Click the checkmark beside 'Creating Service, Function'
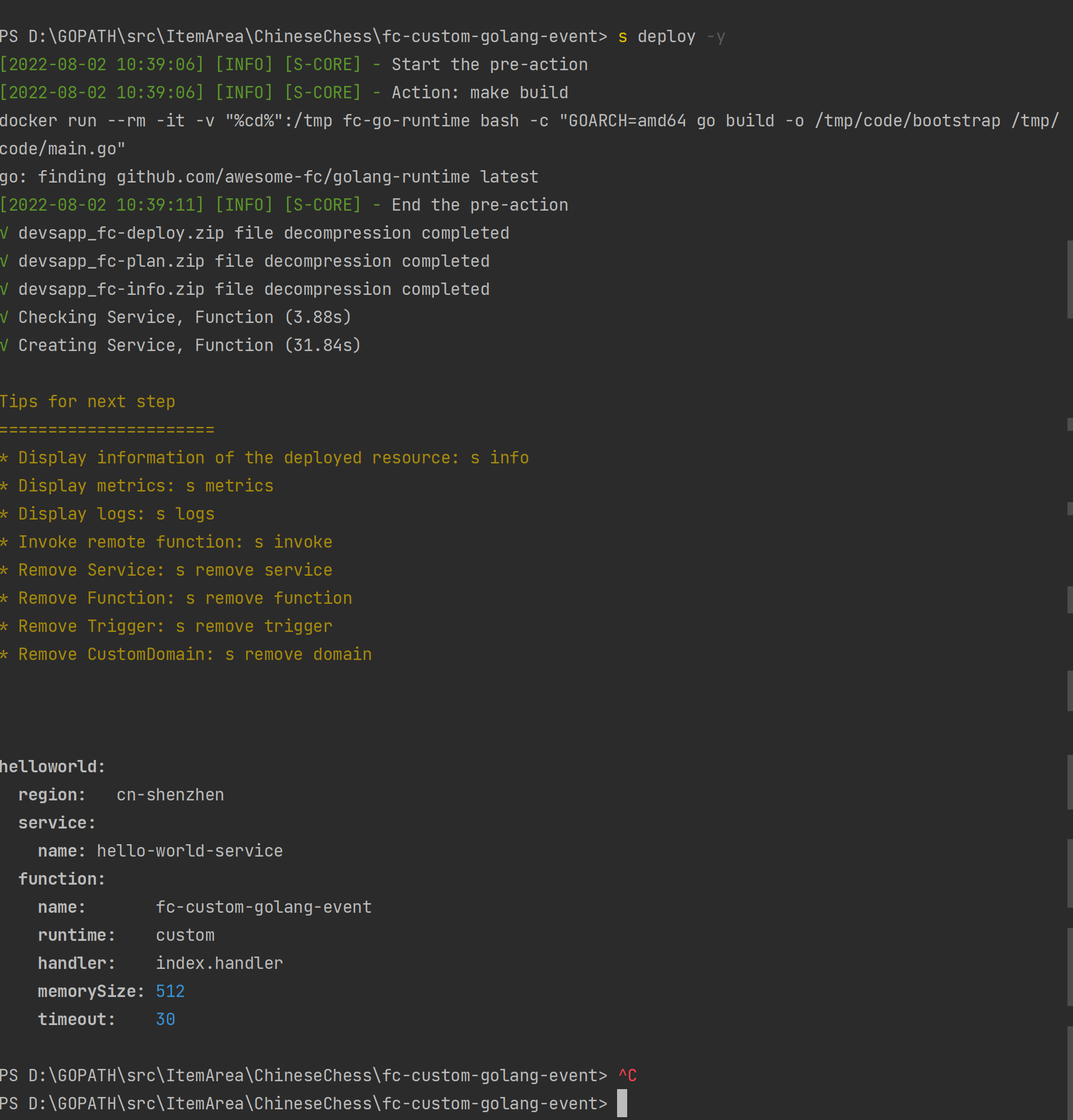The height and width of the screenshot is (1120, 1073). point(4,345)
